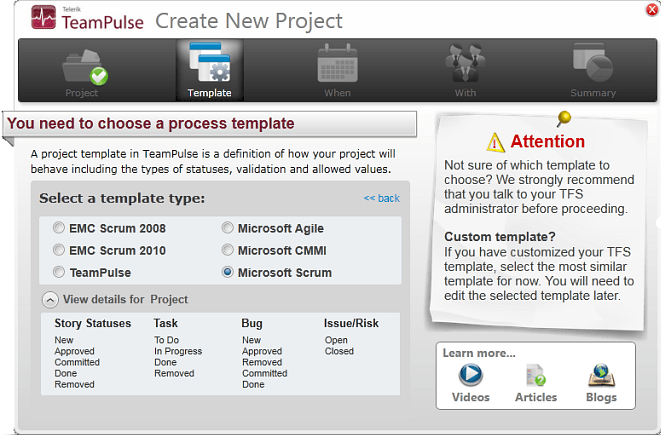
Task: Select the Microsoft Scrum radio button
Action: pos(227,272)
